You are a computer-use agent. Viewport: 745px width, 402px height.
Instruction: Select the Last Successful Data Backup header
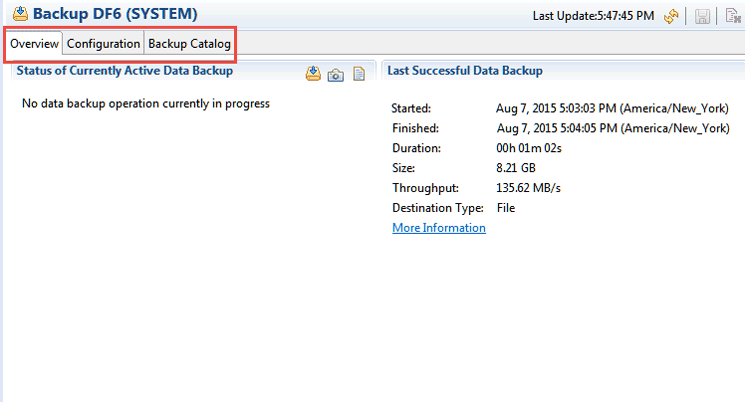coord(465,71)
